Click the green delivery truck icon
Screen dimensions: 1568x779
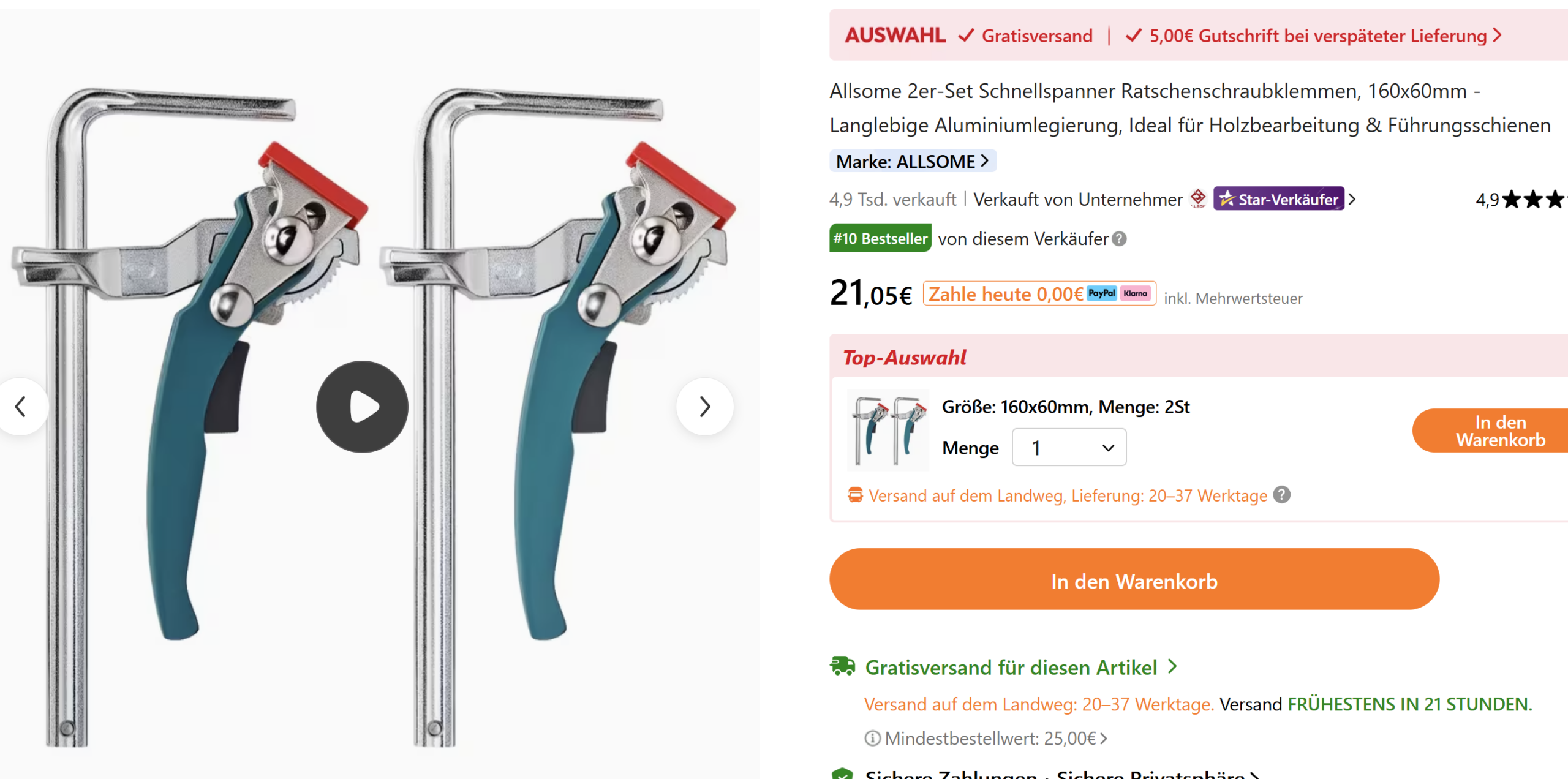(x=843, y=666)
